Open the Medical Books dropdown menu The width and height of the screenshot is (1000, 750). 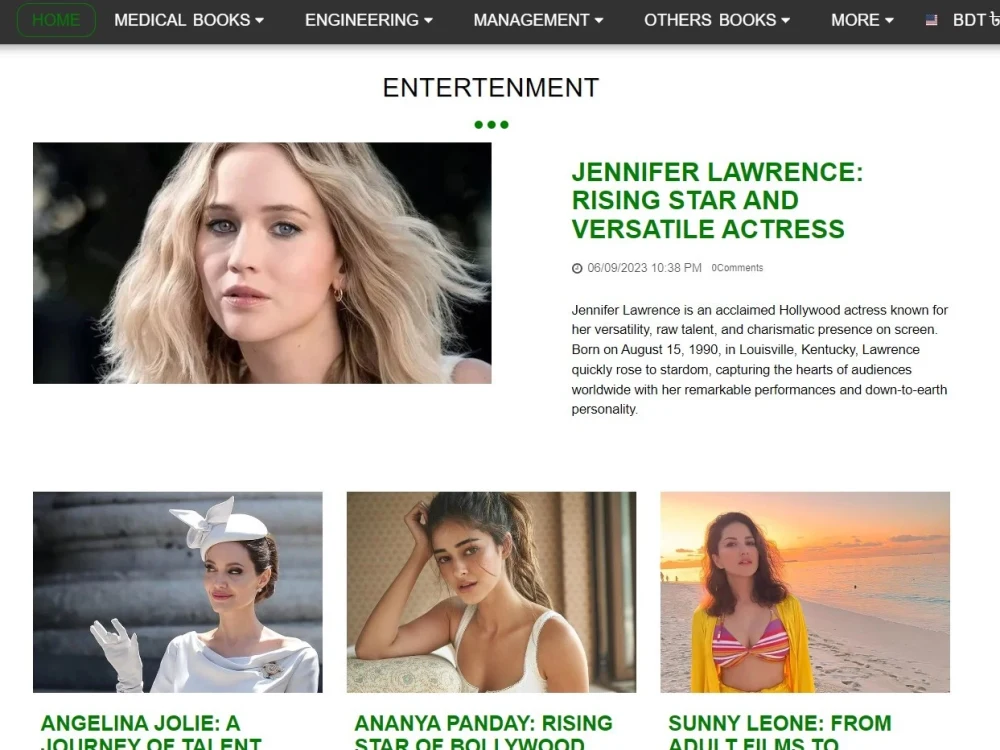coord(189,20)
